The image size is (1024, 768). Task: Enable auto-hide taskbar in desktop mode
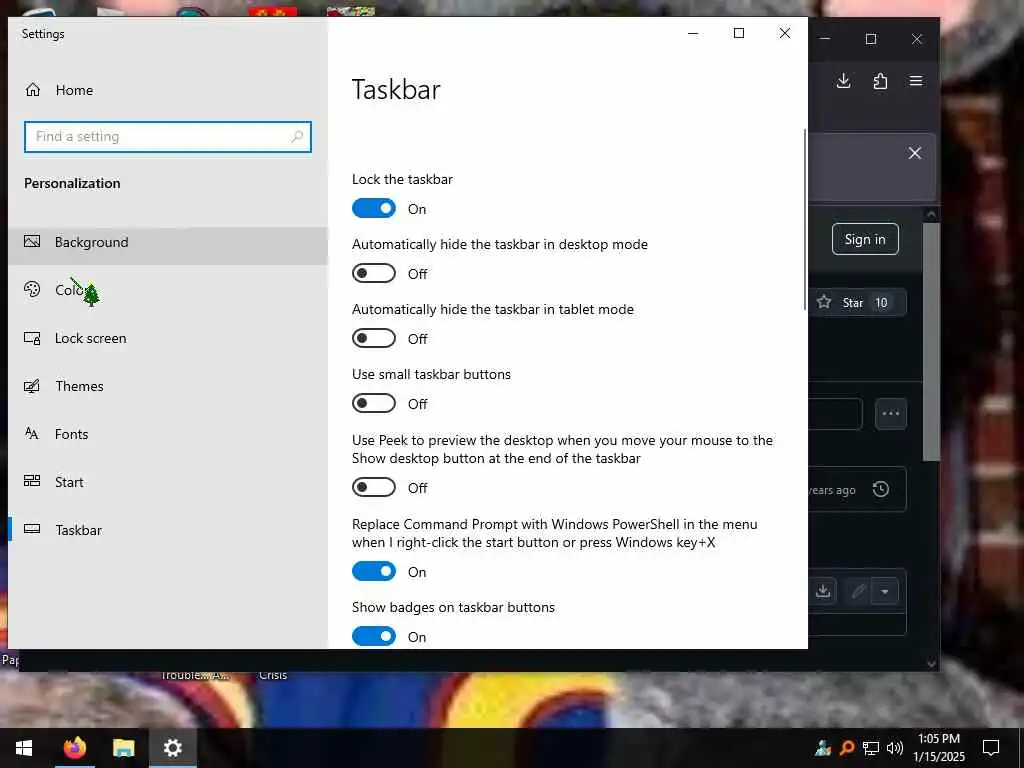click(374, 273)
